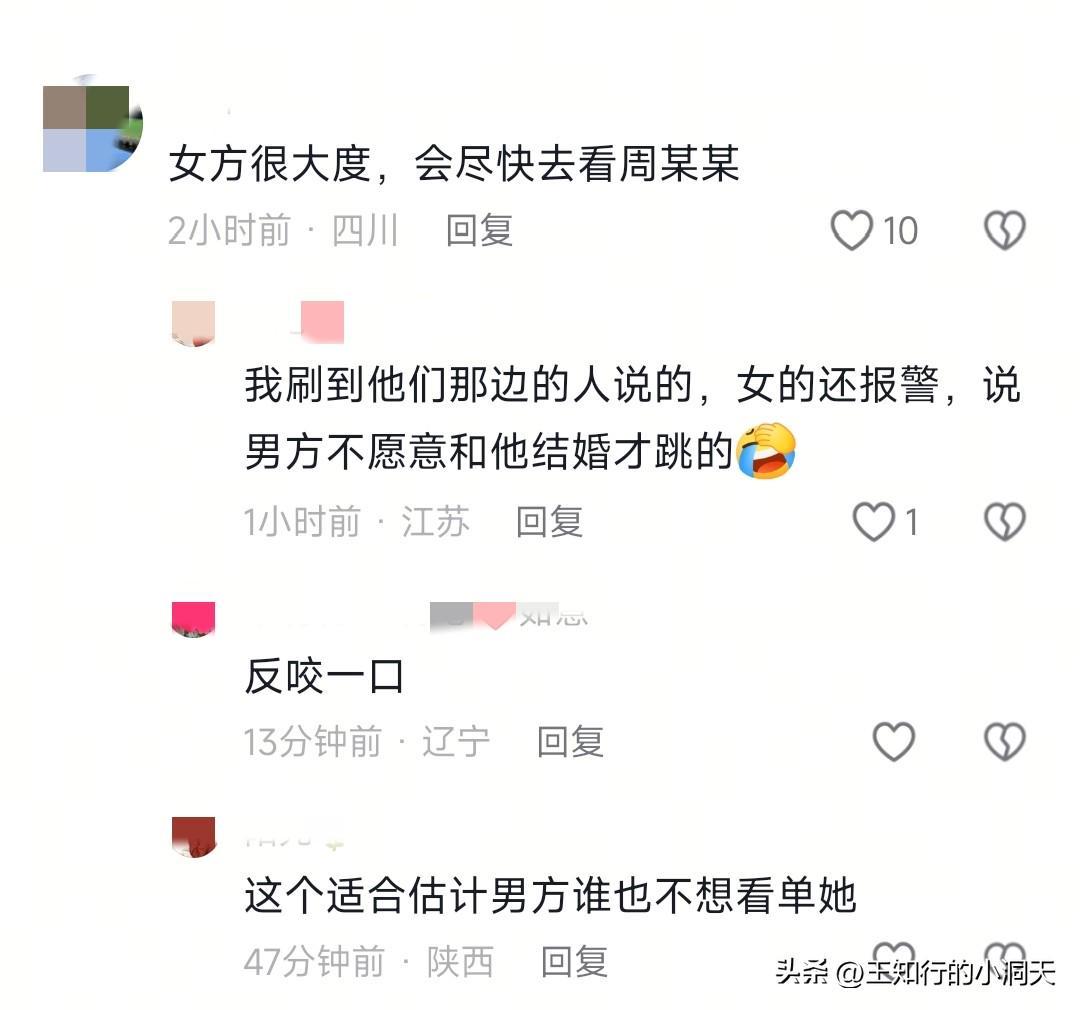Like the Sichuan comment with 10 likes
Screen dimensions: 1080x1010
(852, 230)
